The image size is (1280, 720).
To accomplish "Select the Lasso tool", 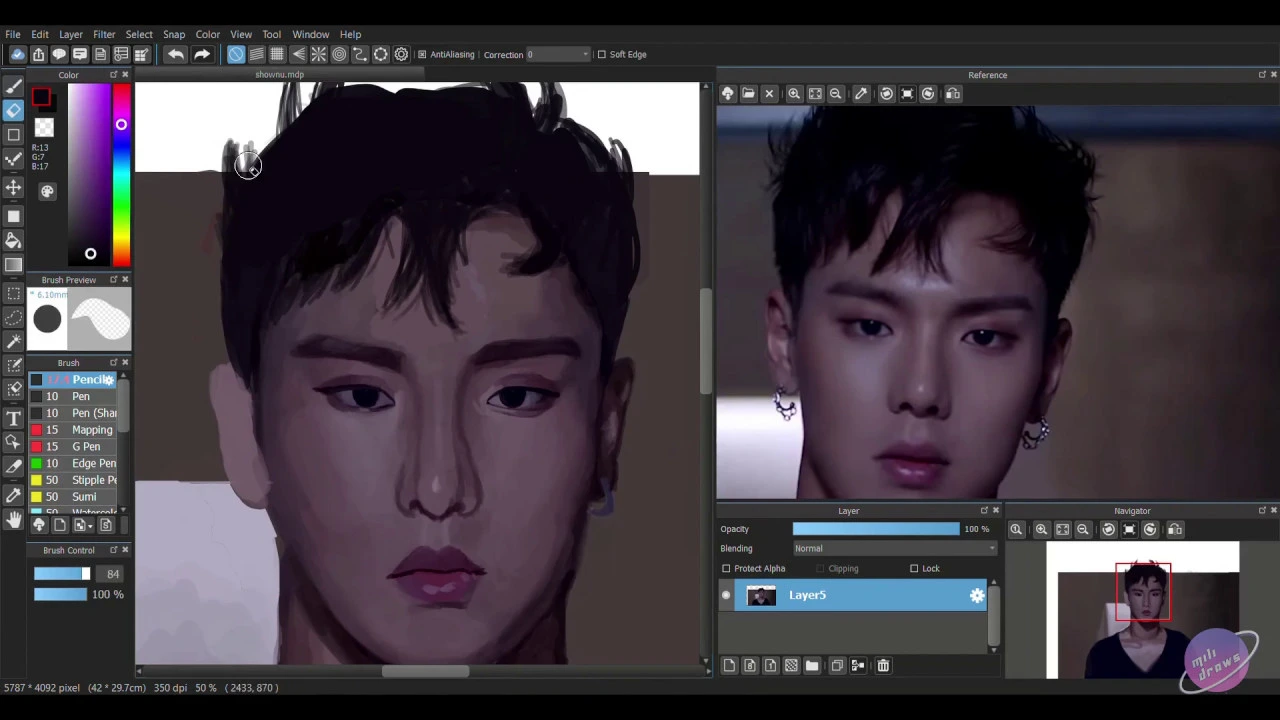I will tap(14, 317).
